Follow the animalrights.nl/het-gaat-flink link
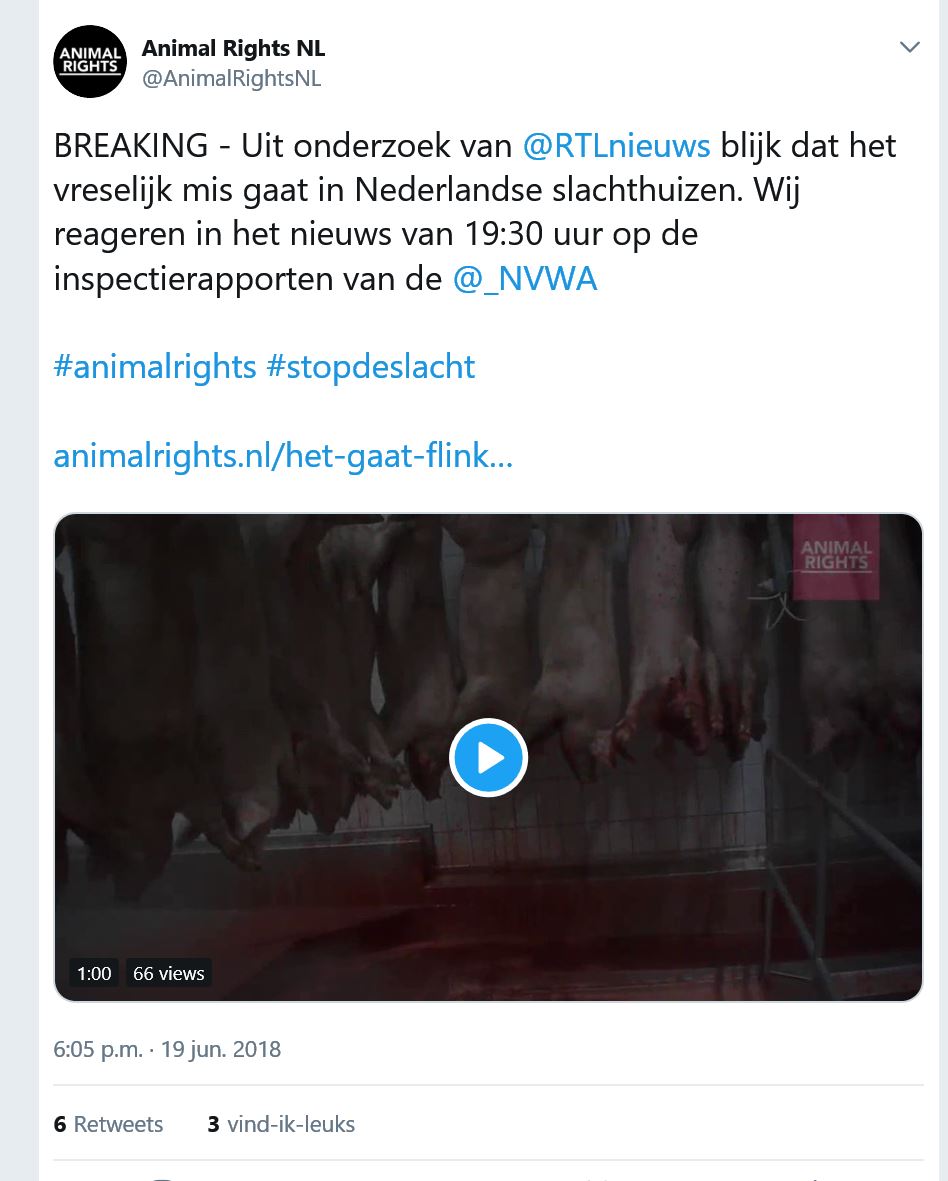This screenshot has width=948, height=1181. (x=283, y=456)
